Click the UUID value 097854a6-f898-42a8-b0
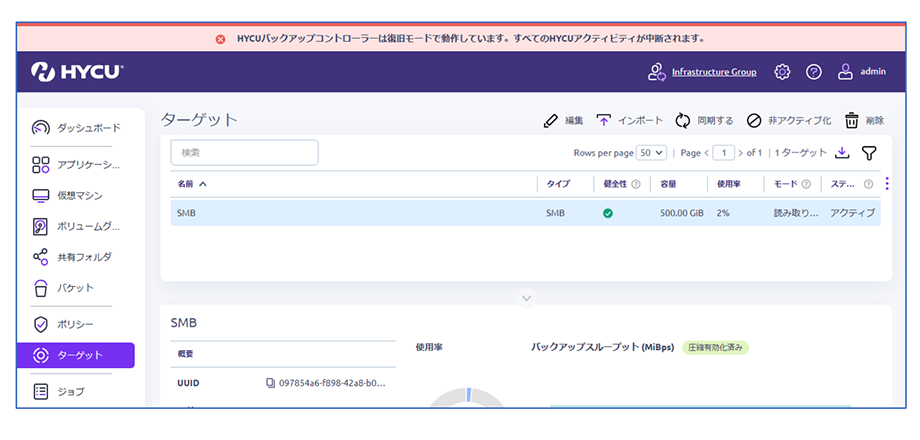920x440 pixels. 332,383
